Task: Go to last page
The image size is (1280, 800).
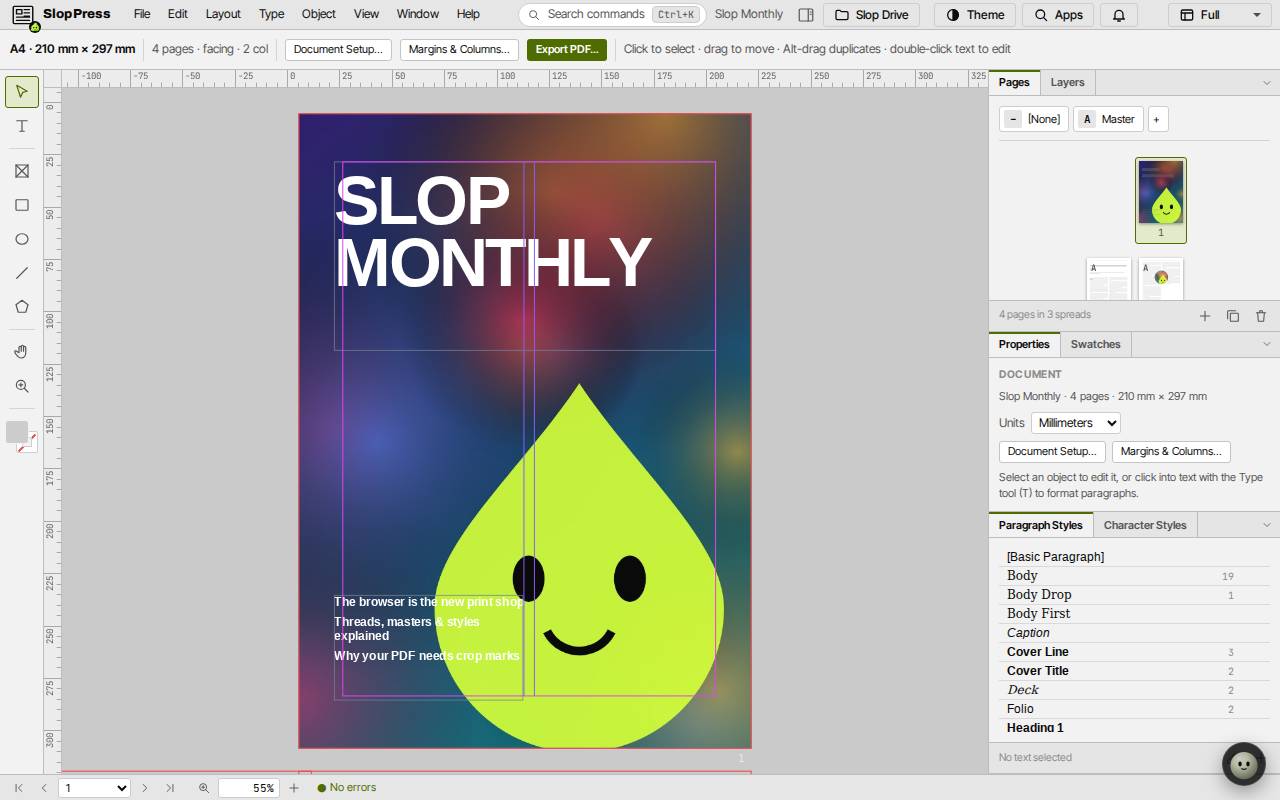Action: [x=170, y=788]
